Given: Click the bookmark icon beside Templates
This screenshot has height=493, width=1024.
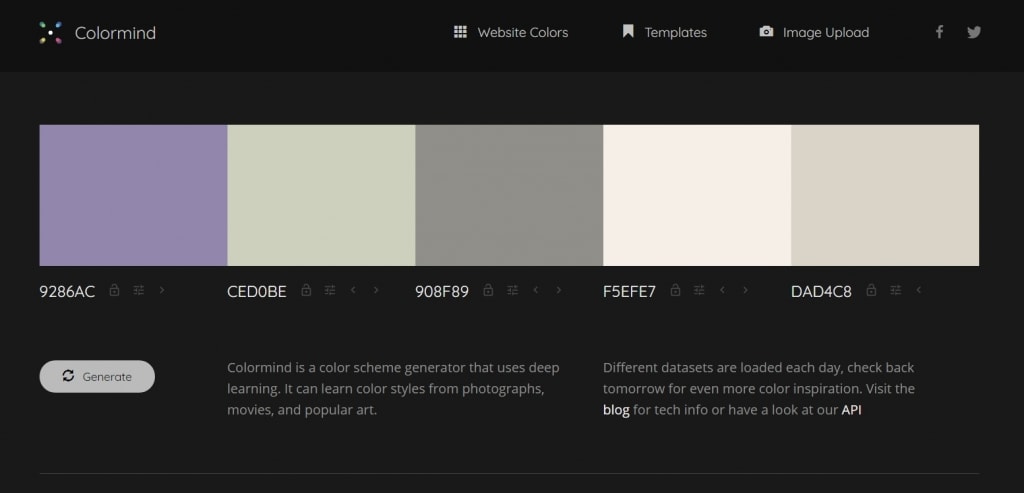Looking at the screenshot, I should [x=628, y=31].
